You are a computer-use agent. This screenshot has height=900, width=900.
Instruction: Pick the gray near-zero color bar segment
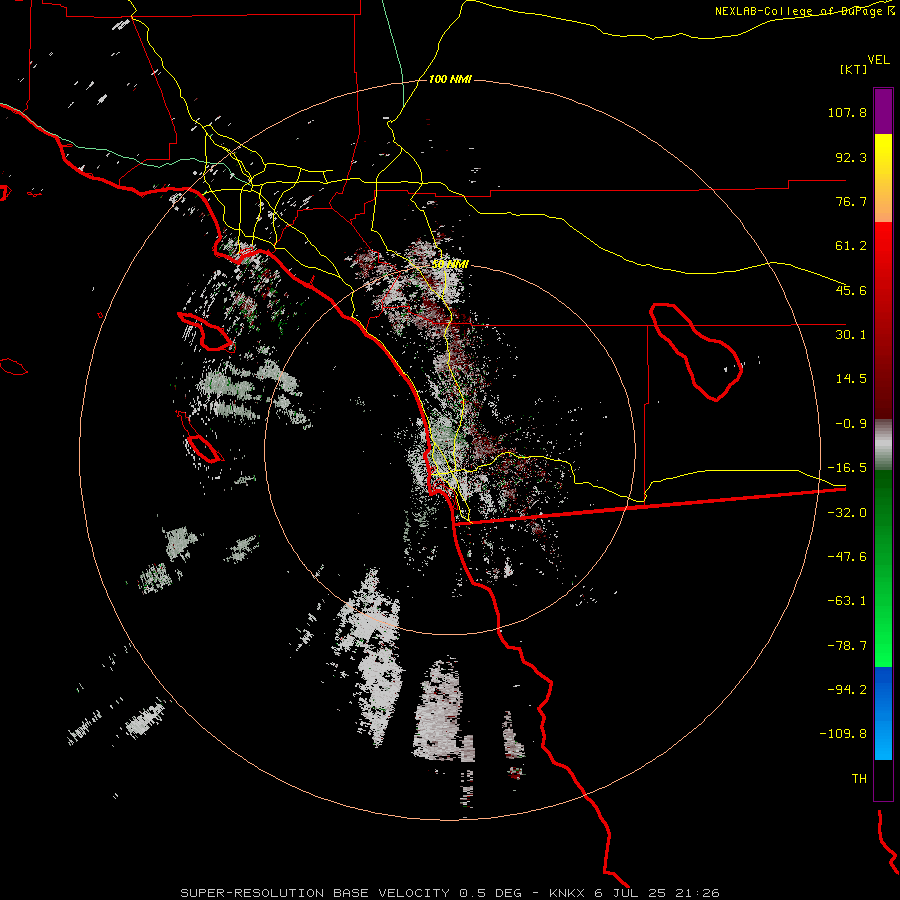click(x=883, y=445)
